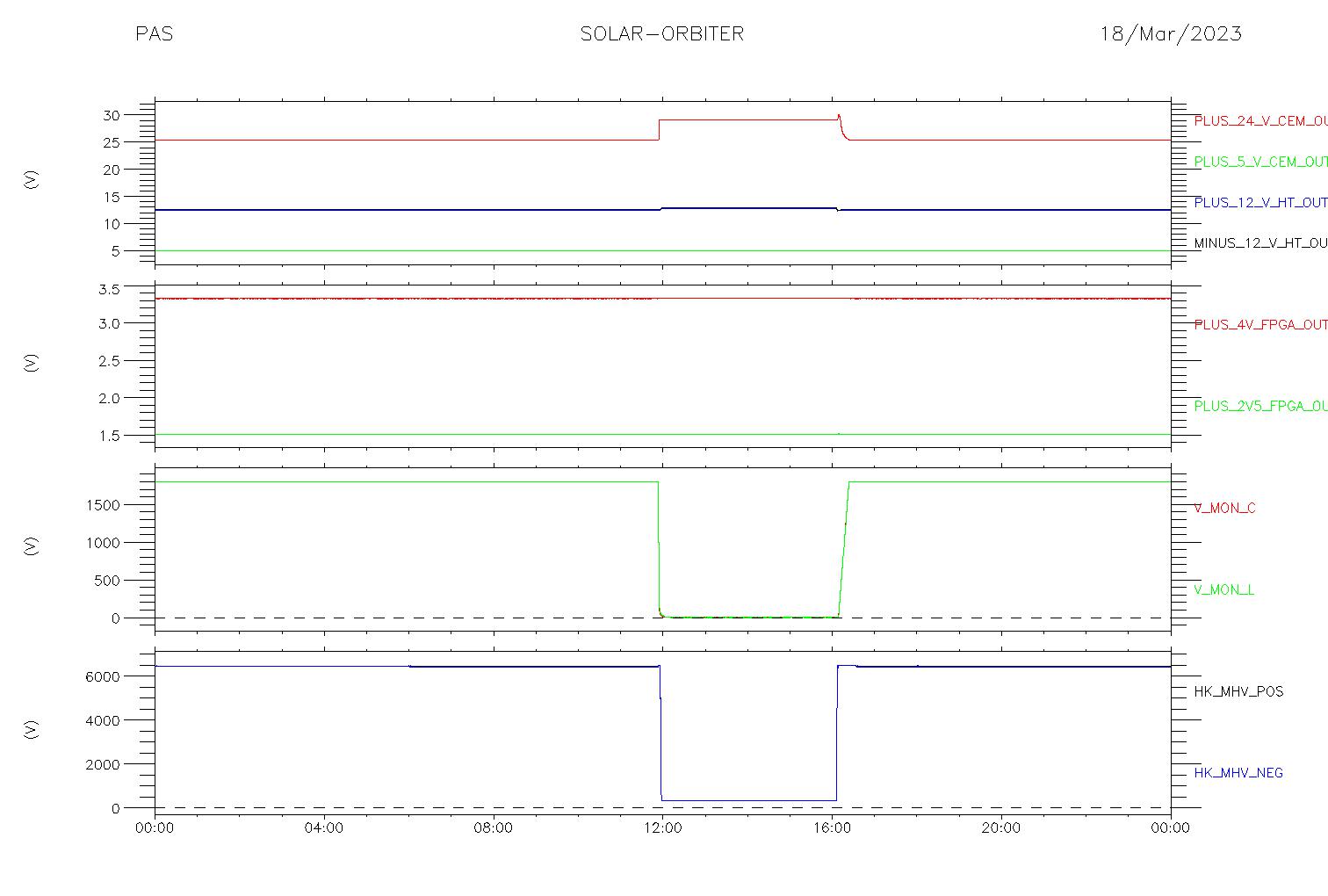Click the 16:00 time axis label
The image size is (1328, 896).
click(832, 827)
